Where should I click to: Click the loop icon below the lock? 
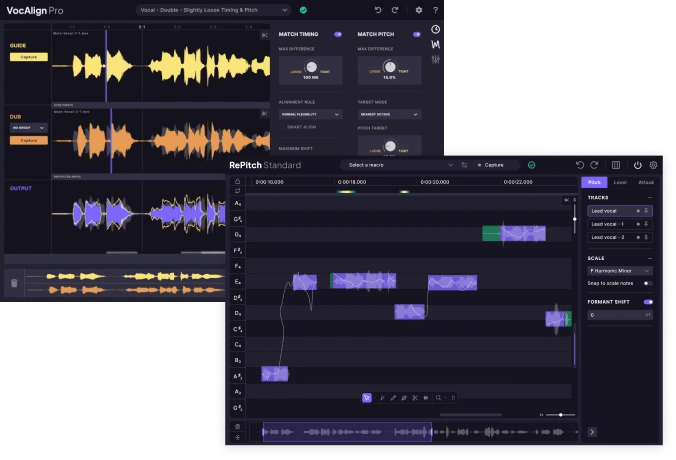[x=238, y=191]
